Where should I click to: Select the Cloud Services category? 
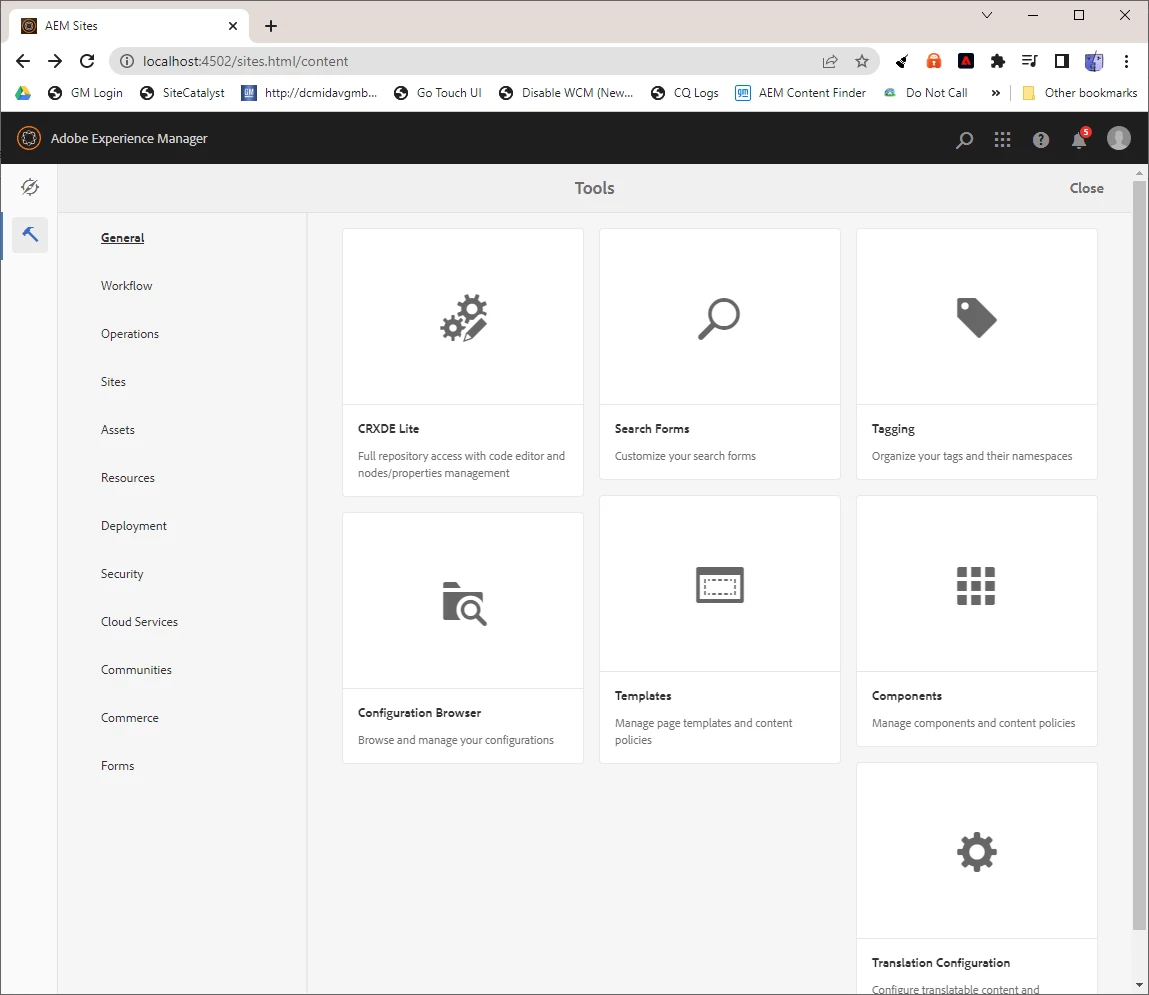point(139,621)
